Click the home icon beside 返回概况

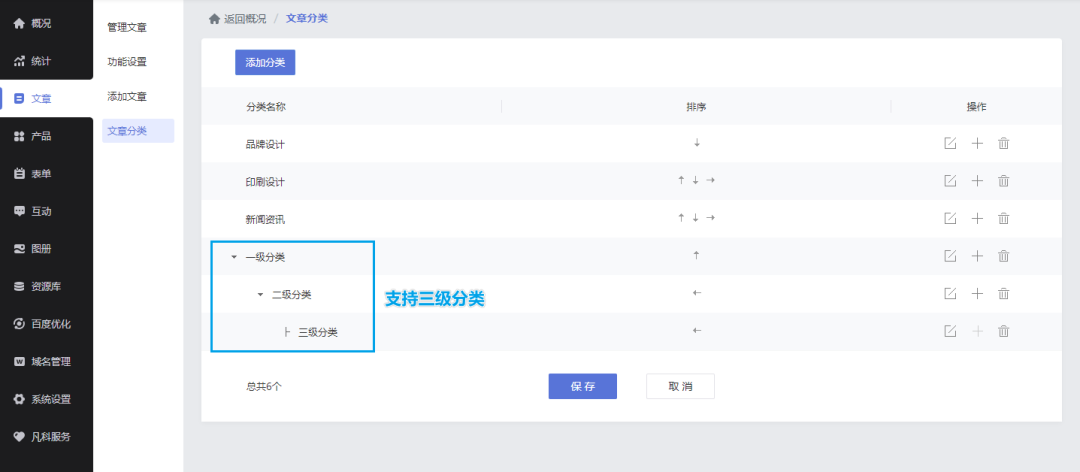[214, 19]
